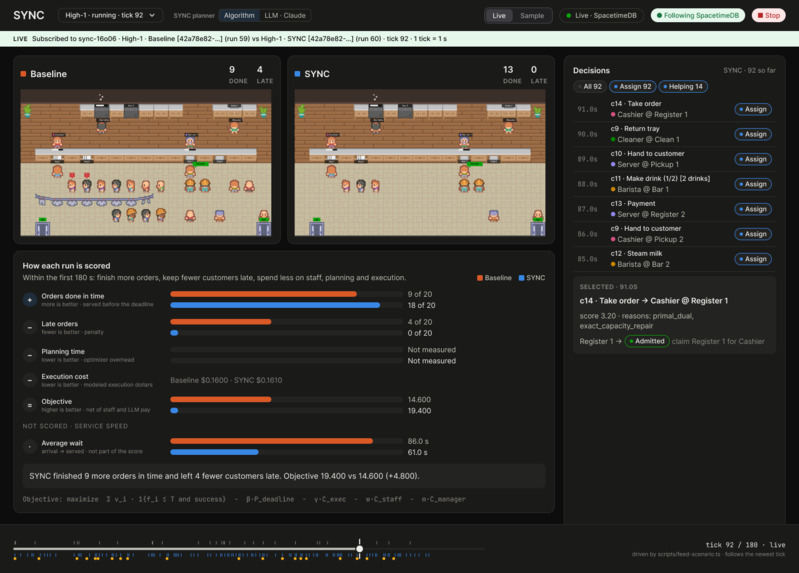Click the minus icon beside Planning time

click(x=30, y=355)
